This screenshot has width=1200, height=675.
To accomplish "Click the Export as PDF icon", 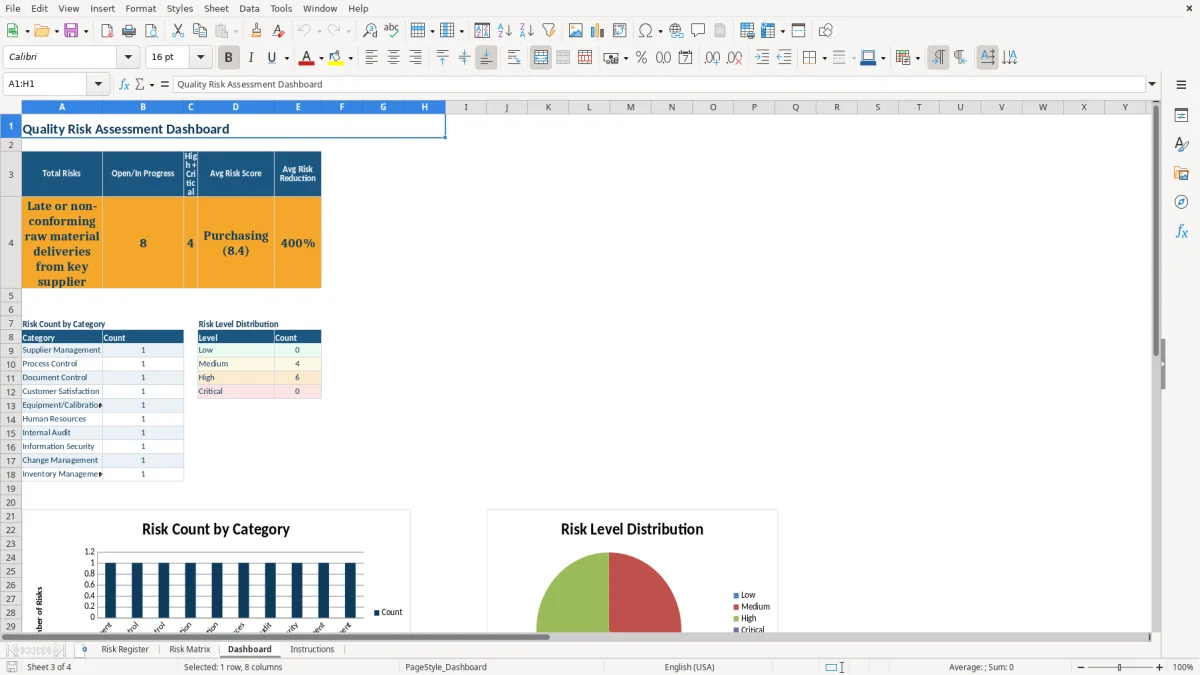I will pos(107,30).
